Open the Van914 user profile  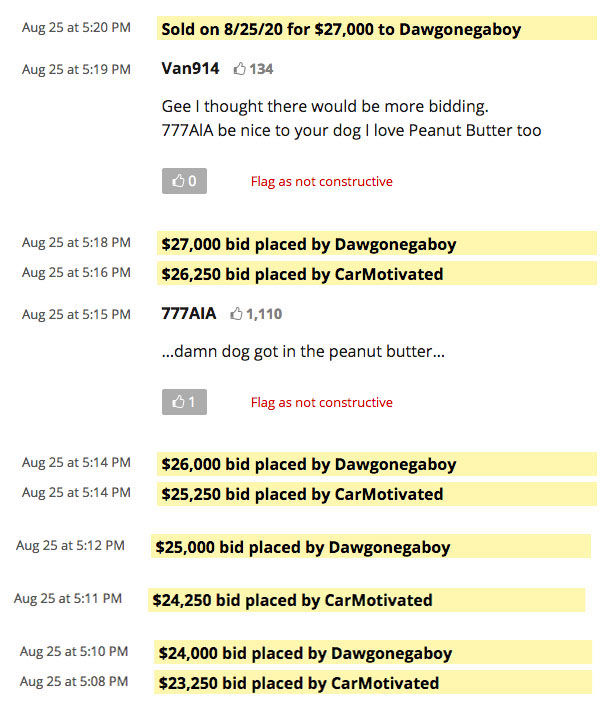point(190,69)
